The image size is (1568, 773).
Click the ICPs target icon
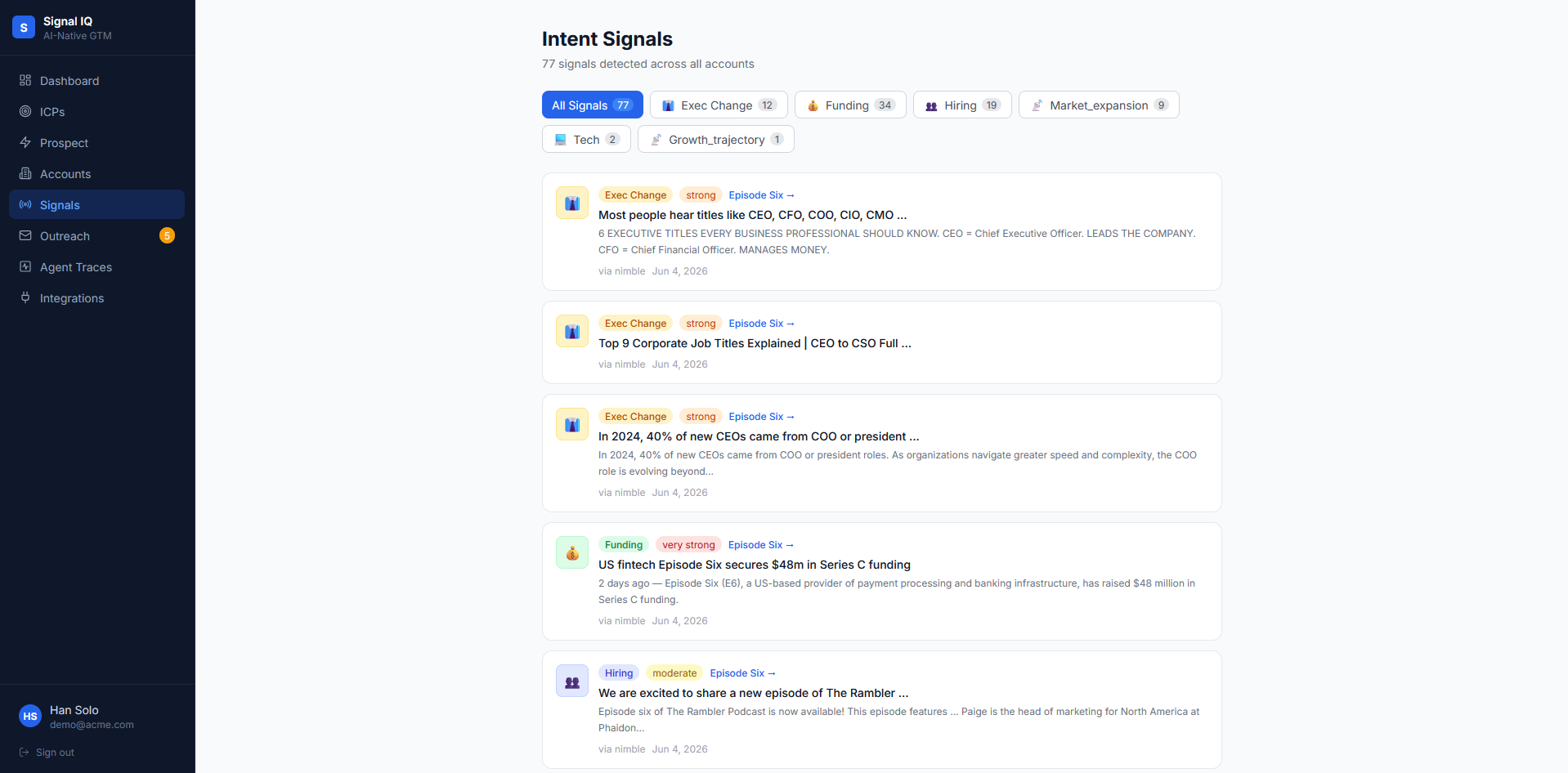click(x=25, y=111)
